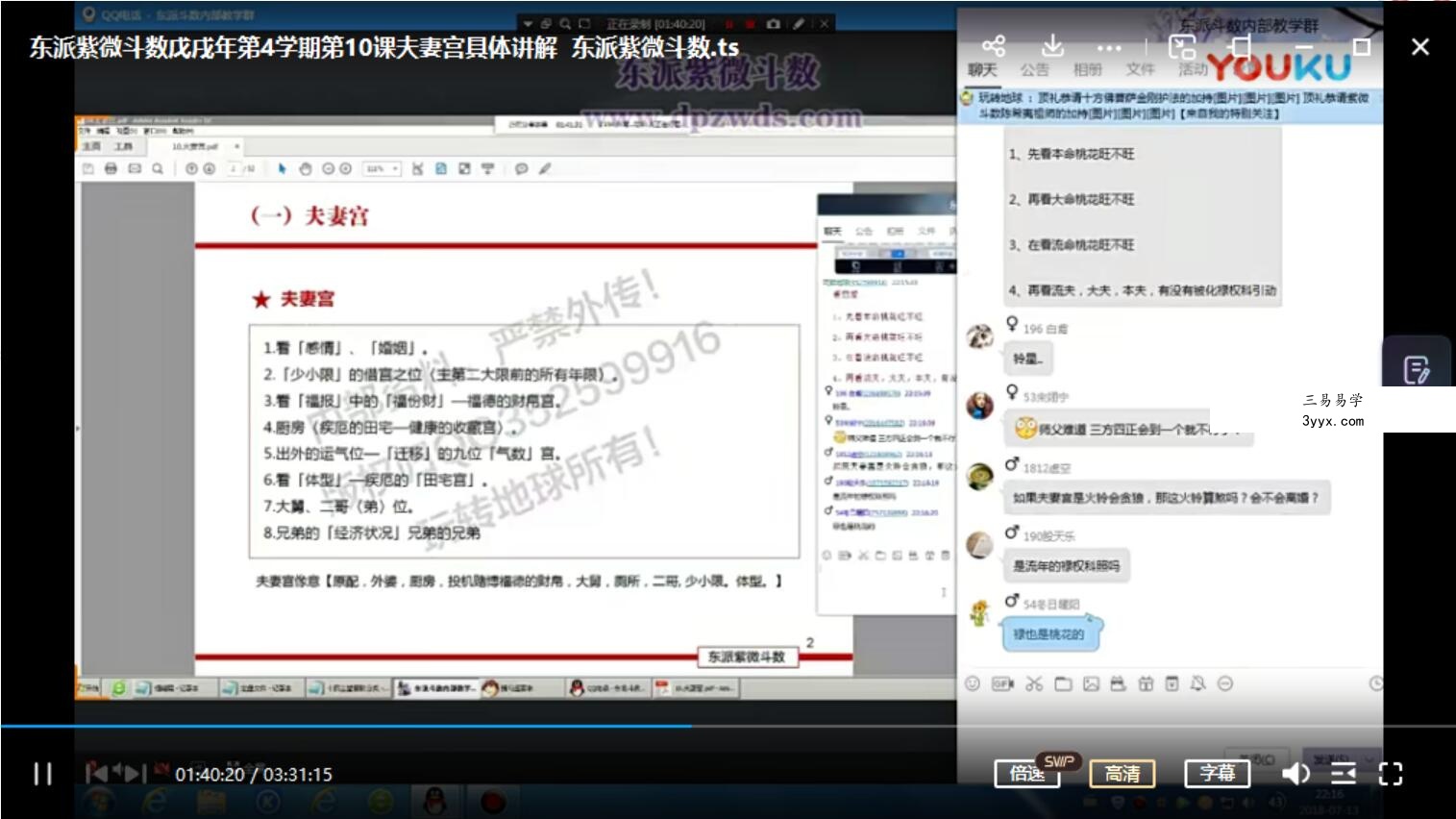This screenshot has width=1456, height=819.
Task: Open the 倍速 playback speed menu
Action: 1026,774
